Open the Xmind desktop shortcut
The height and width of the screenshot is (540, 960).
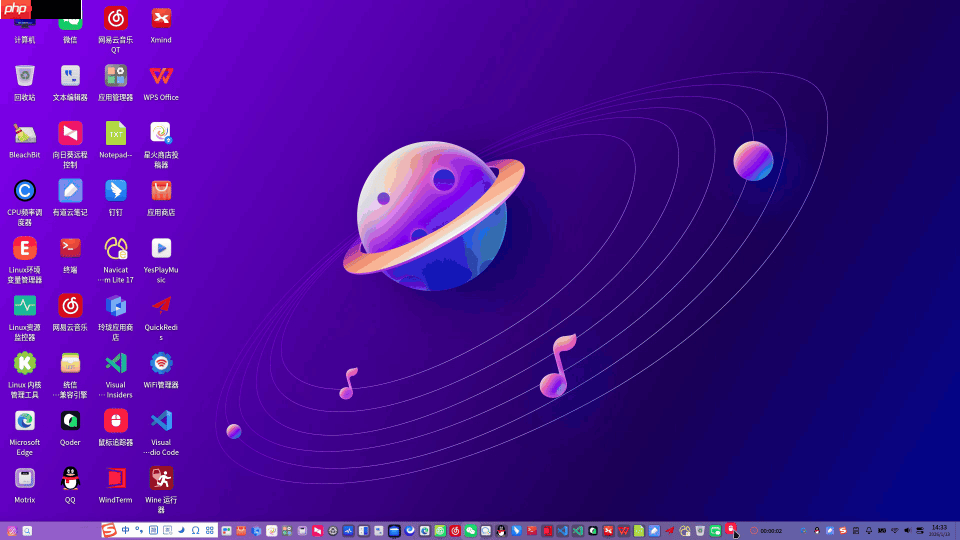pyautogui.click(x=161, y=18)
